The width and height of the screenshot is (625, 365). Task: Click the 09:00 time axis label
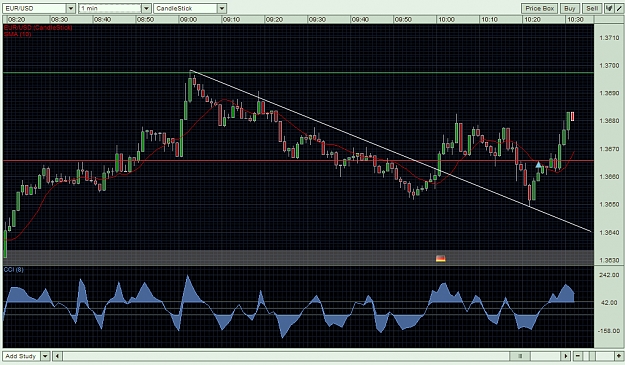point(188,19)
